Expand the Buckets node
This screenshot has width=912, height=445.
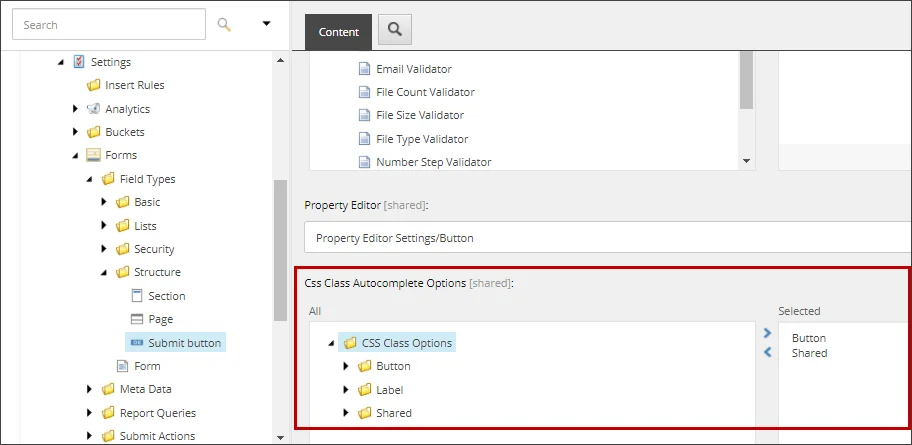pos(75,131)
